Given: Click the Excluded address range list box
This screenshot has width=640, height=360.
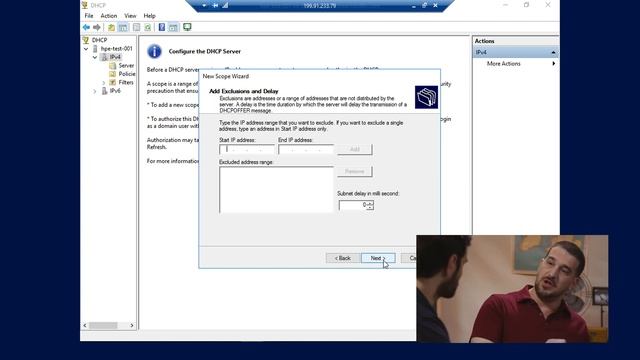Looking at the screenshot, I should (x=276, y=189).
